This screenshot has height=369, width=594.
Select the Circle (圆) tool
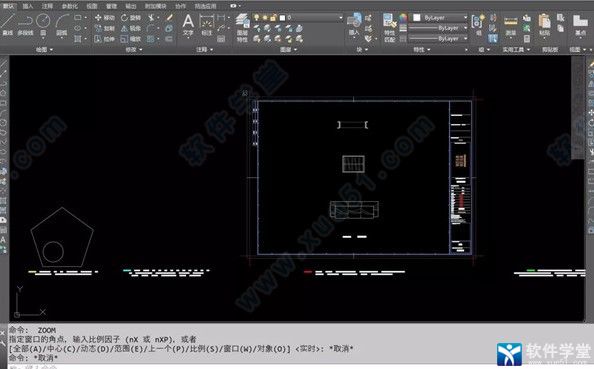pos(43,24)
